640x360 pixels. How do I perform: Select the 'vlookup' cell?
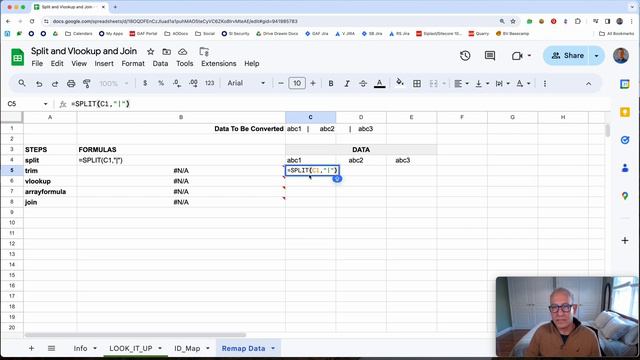[50, 181]
